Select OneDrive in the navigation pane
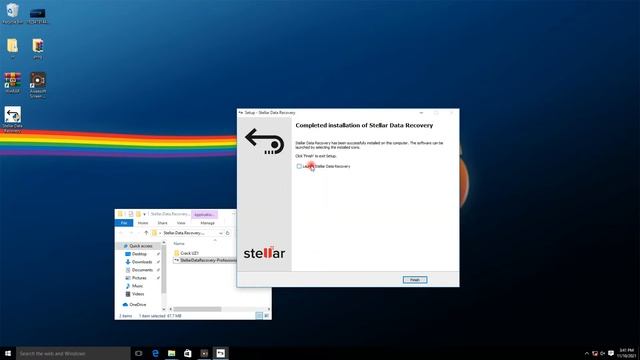Screen dimensions: 640x360 (x=137, y=304)
